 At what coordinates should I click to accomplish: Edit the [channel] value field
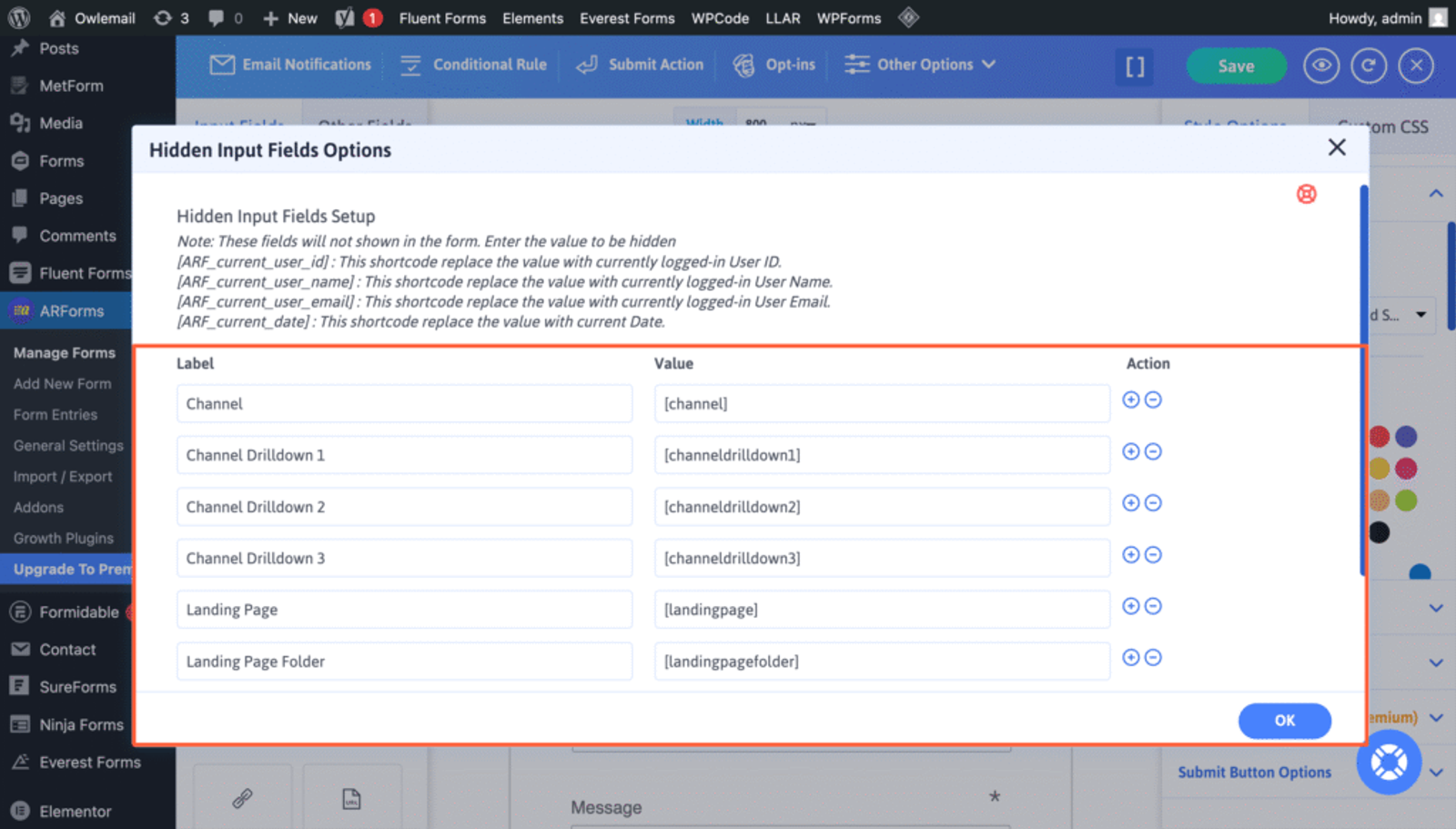click(882, 403)
